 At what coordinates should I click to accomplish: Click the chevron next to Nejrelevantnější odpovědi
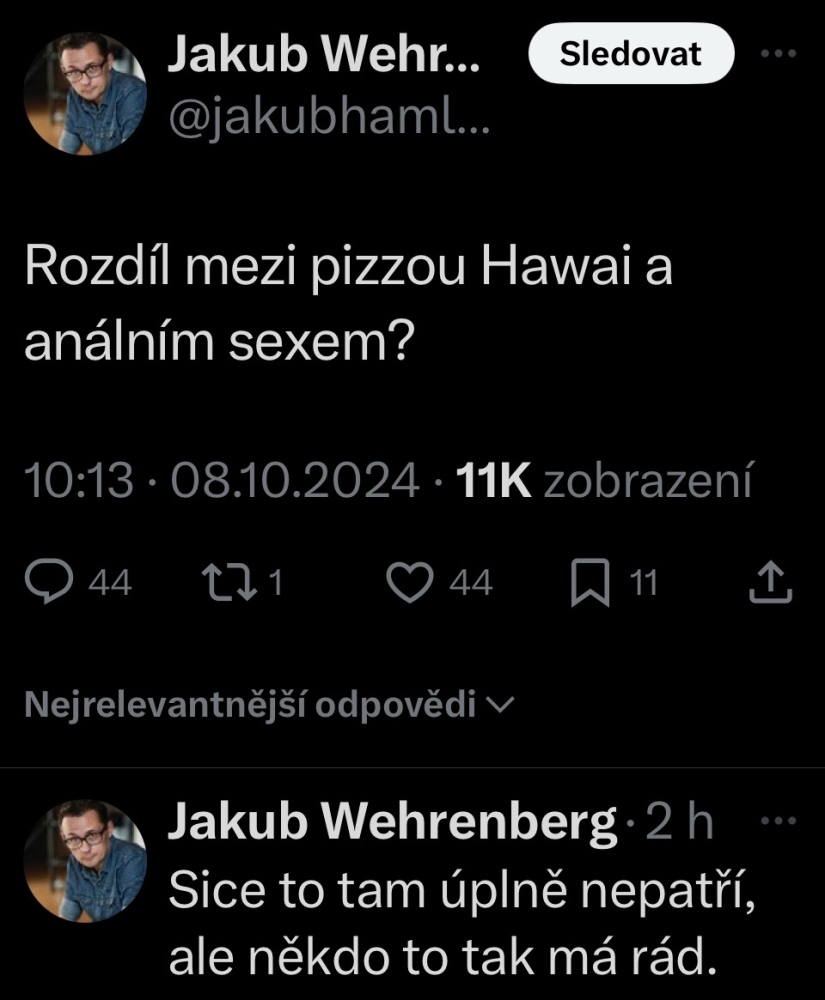[499, 706]
